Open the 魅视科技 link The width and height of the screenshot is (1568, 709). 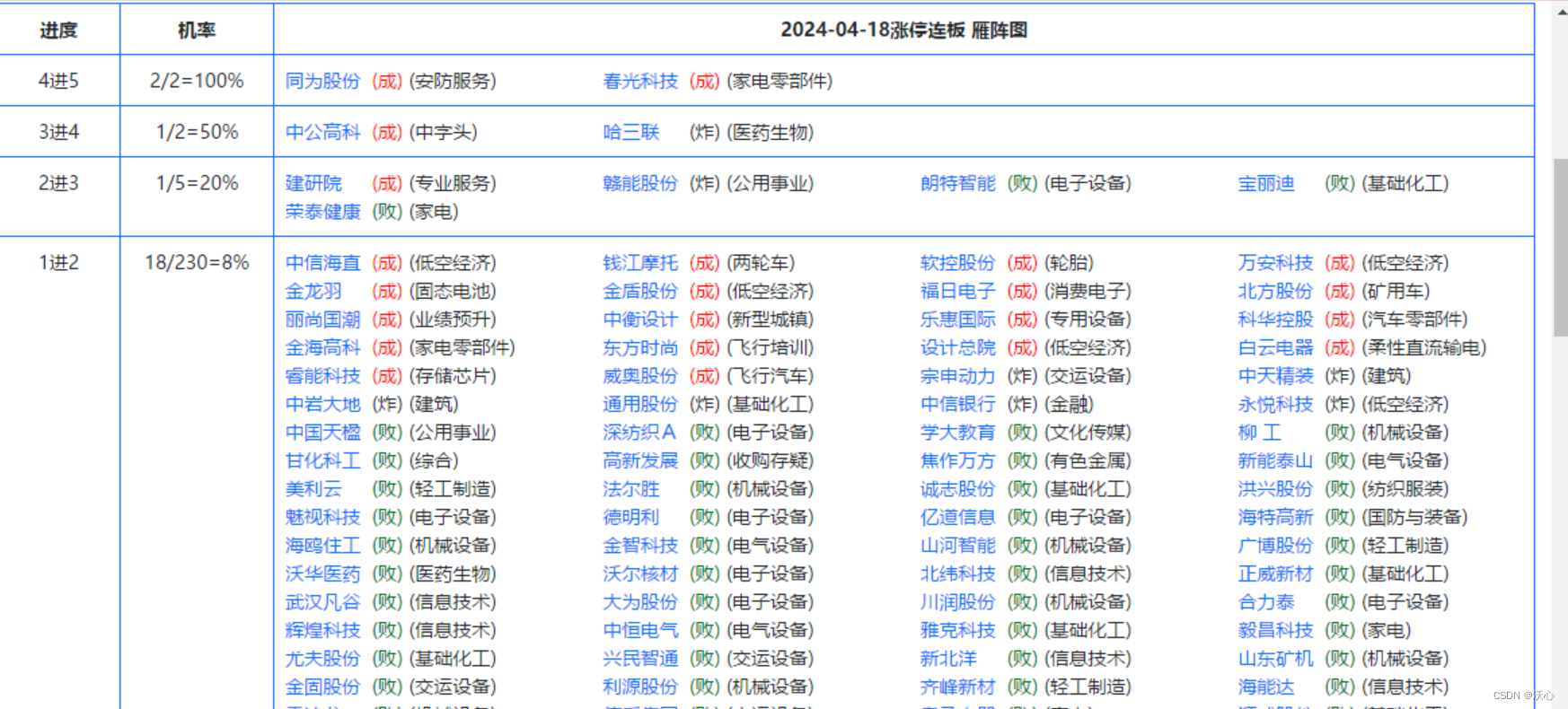point(322,517)
